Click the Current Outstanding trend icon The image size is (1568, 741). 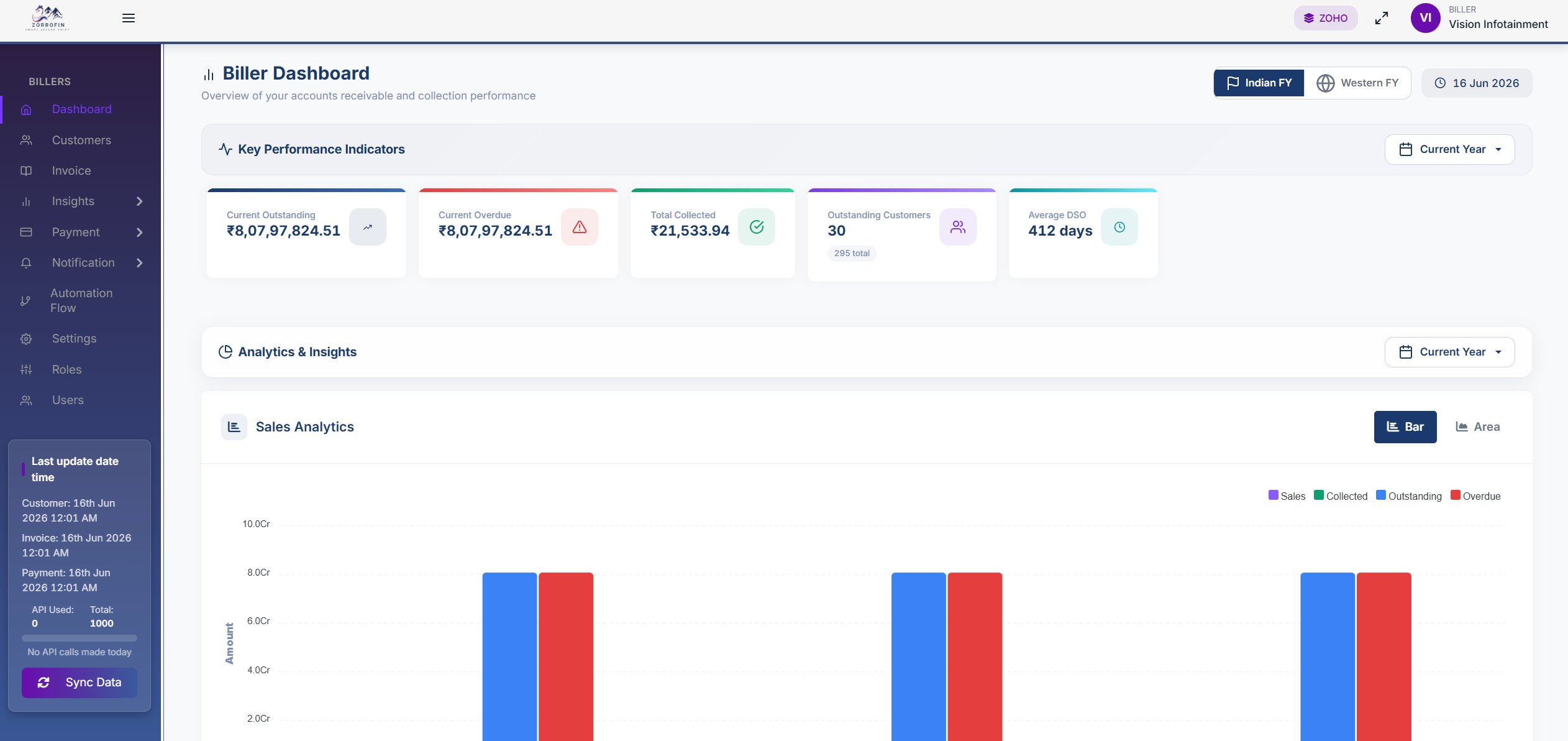pyautogui.click(x=368, y=227)
